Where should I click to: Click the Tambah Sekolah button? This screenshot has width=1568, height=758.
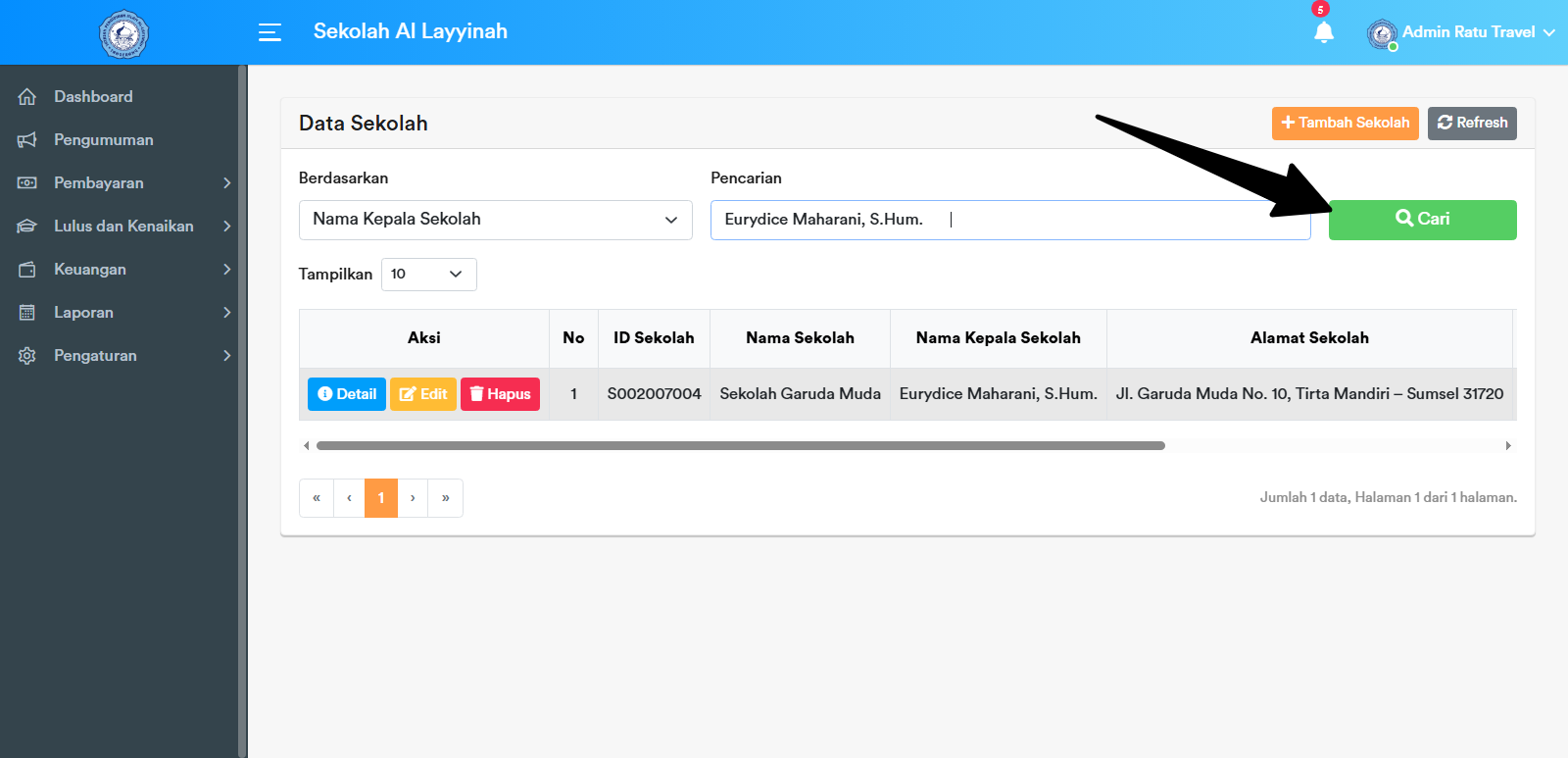click(x=1345, y=123)
